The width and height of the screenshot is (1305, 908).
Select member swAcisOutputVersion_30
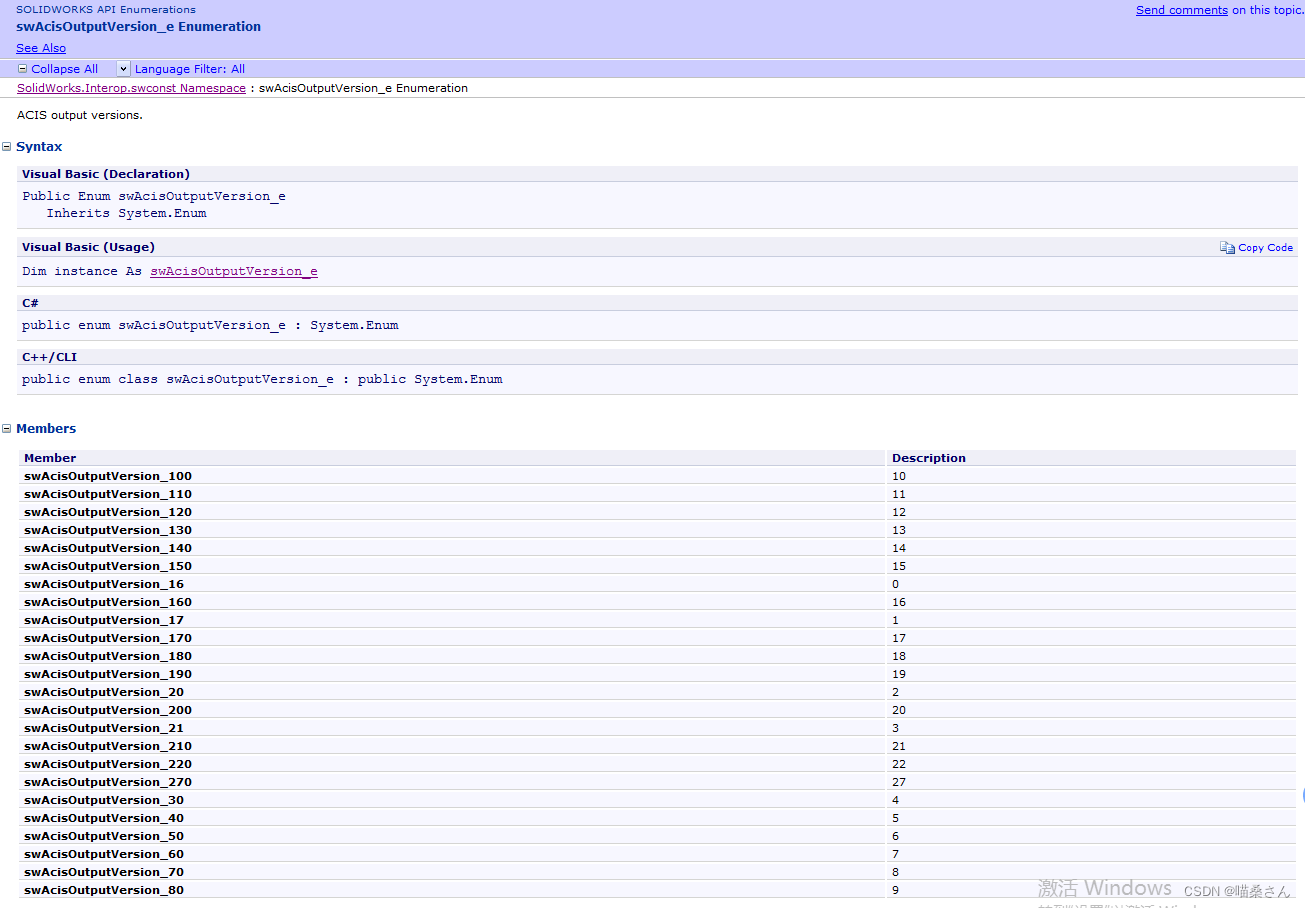[104, 800]
